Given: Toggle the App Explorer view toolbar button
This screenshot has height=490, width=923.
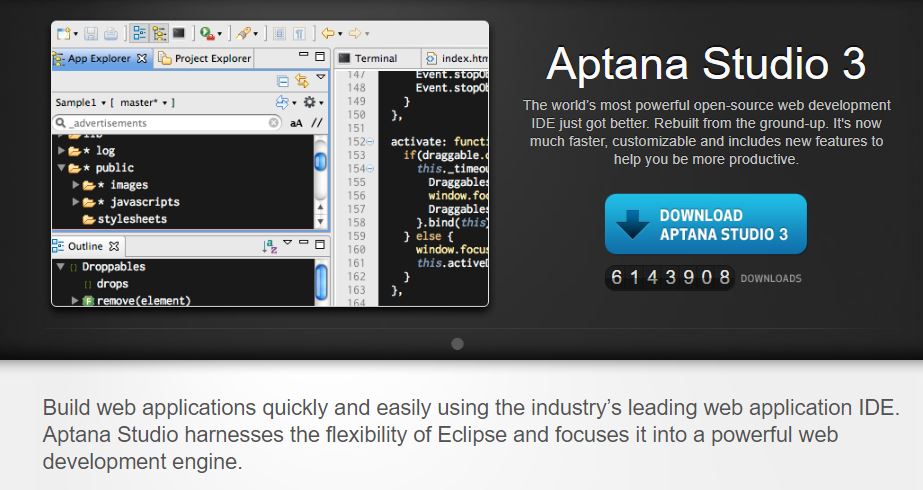Looking at the screenshot, I should click(x=139, y=33).
